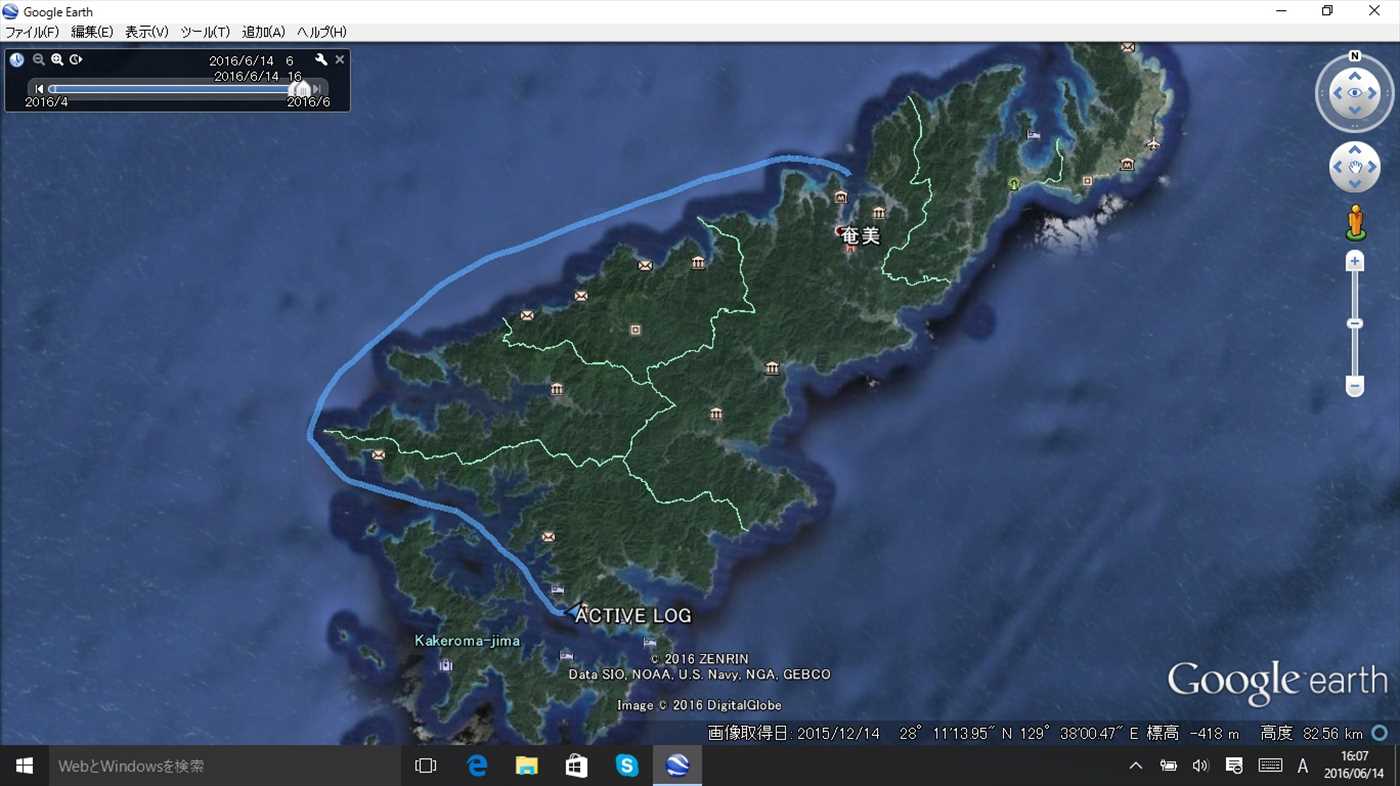This screenshot has height=786, width=1400.
Task: Click the time slider end thumb
Action: tap(304, 90)
